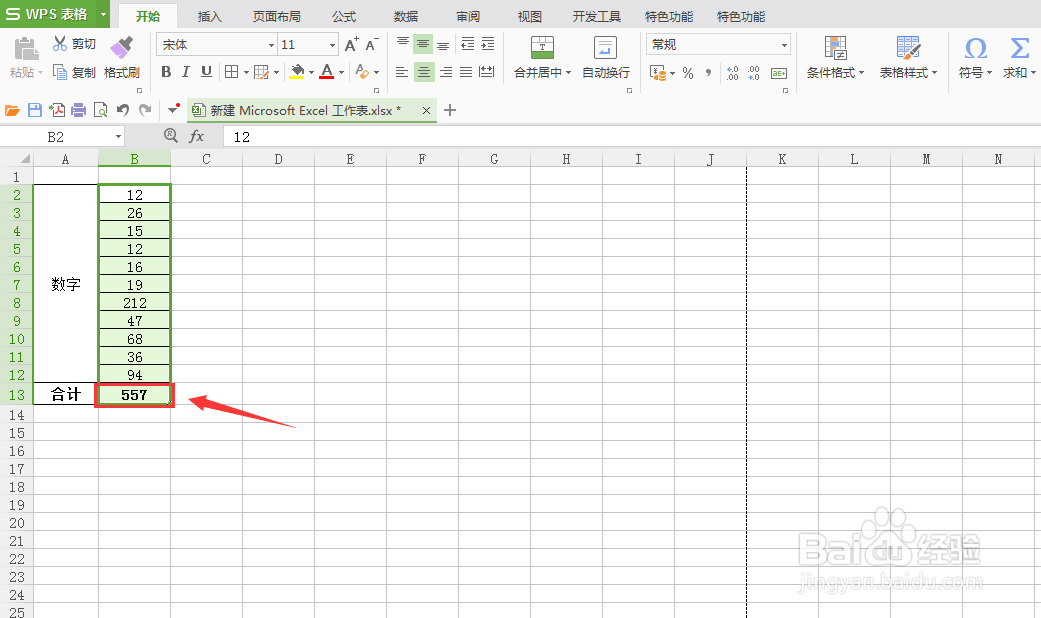Viewport: 1041px width, 618px height.
Task: Open the Name Box dropdown arrow
Action: (118, 137)
